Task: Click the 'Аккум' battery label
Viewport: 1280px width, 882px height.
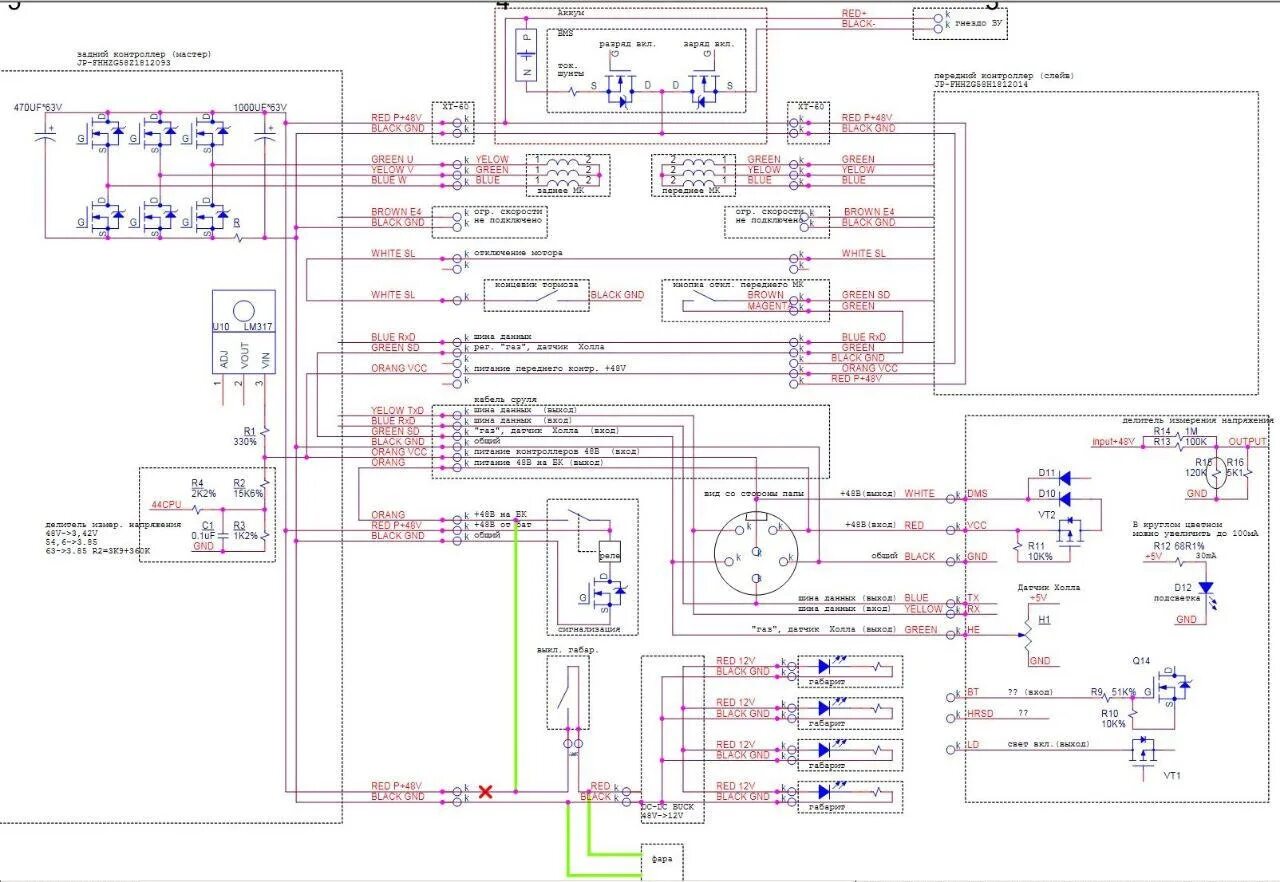Action: tap(572, 12)
